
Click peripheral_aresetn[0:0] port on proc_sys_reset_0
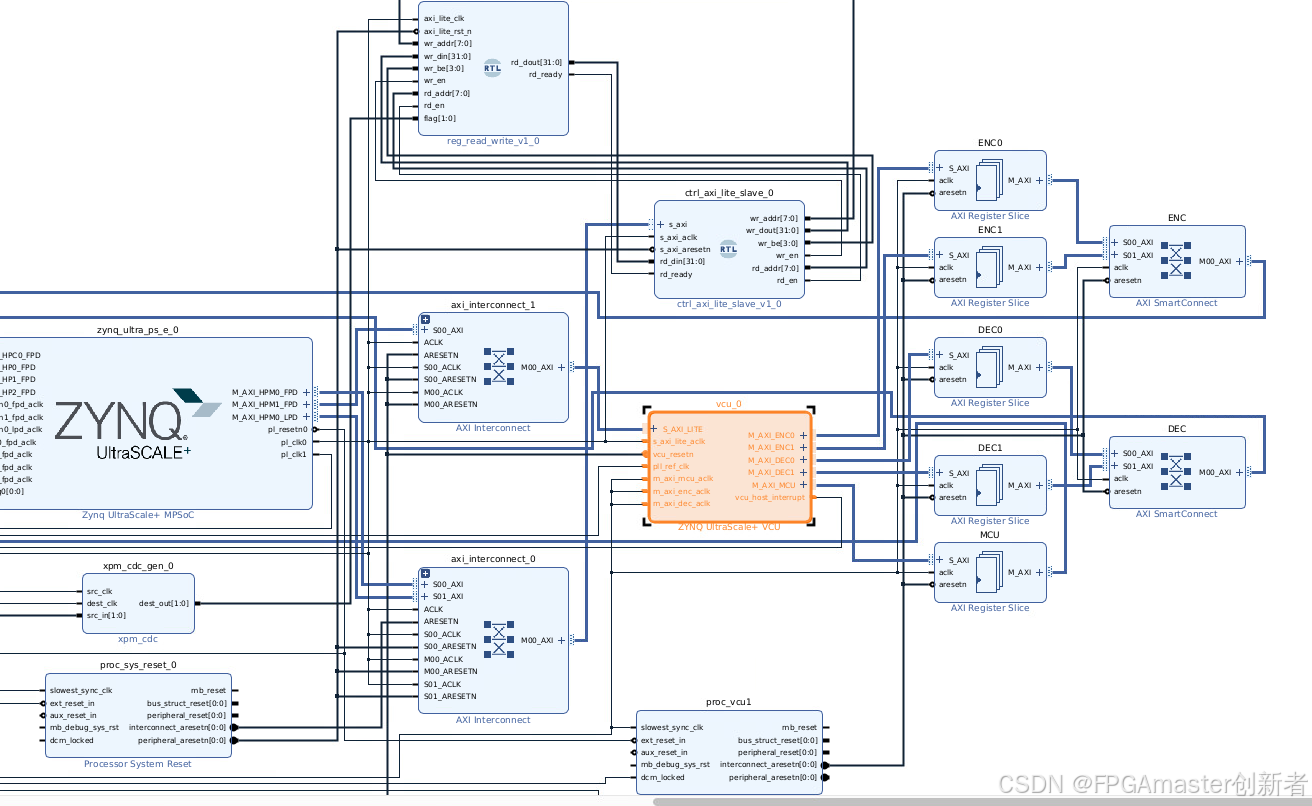pos(183,740)
